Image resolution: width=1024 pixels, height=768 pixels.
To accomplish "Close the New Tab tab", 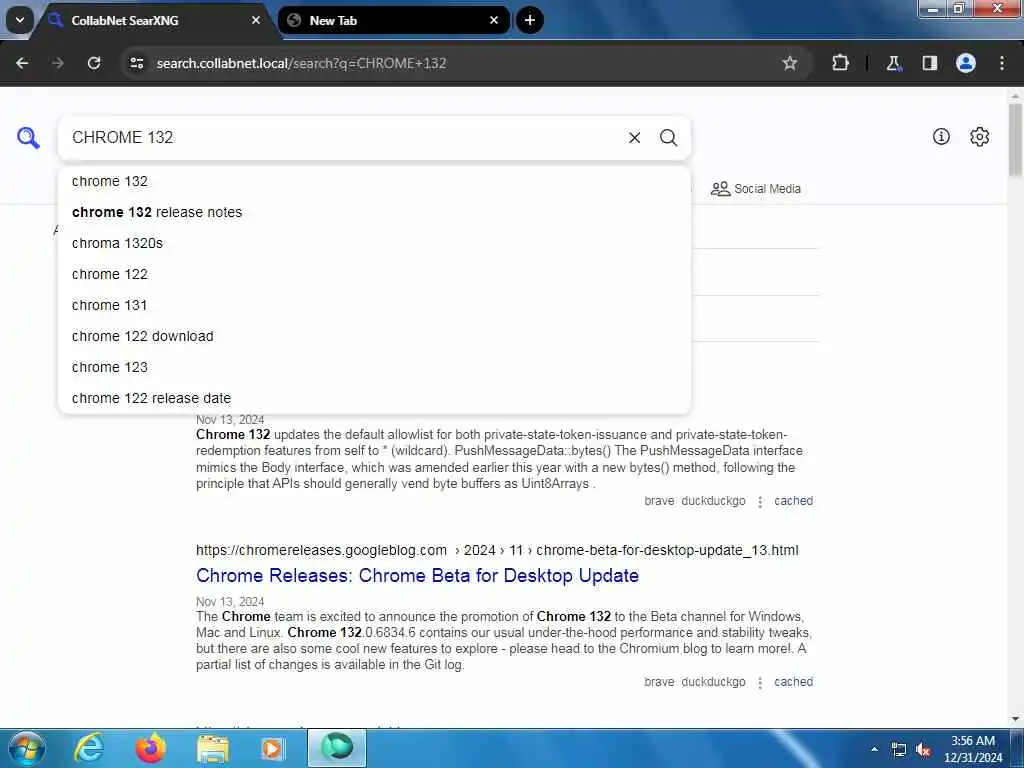I will pos(494,20).
